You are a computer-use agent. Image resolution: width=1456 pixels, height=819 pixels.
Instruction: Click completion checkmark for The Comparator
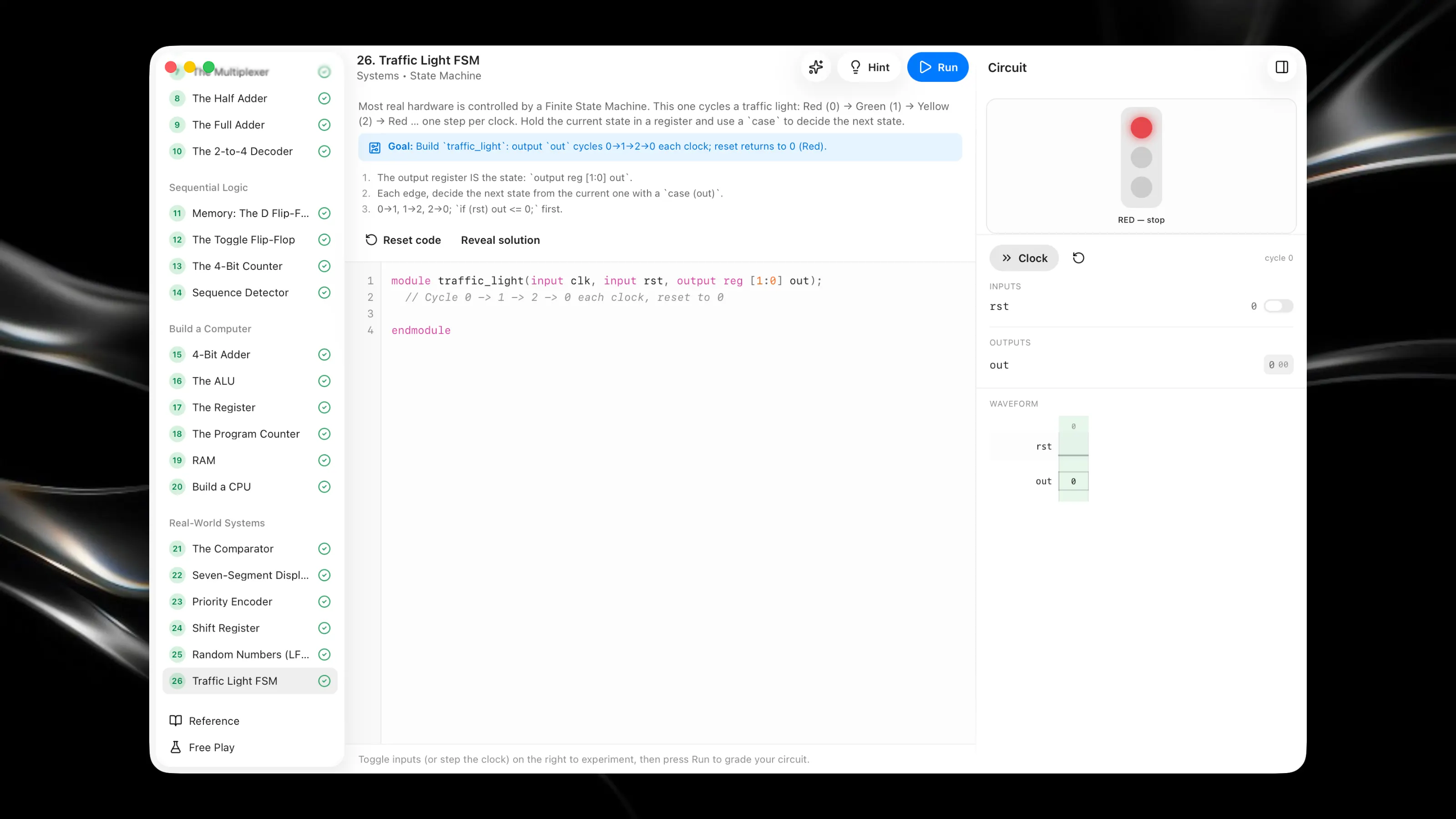point(324,548)
